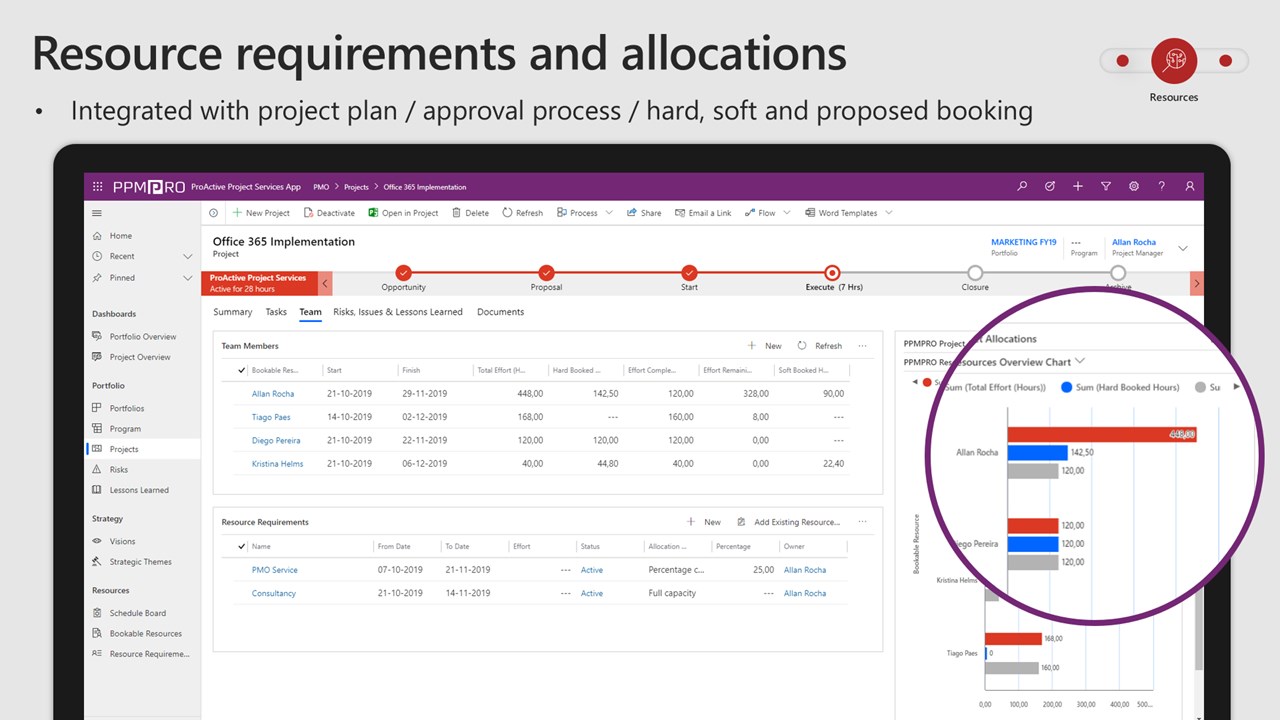Open Consultancy requirement link
Screen dimensions: 1280x720
(x=274, y=593)
